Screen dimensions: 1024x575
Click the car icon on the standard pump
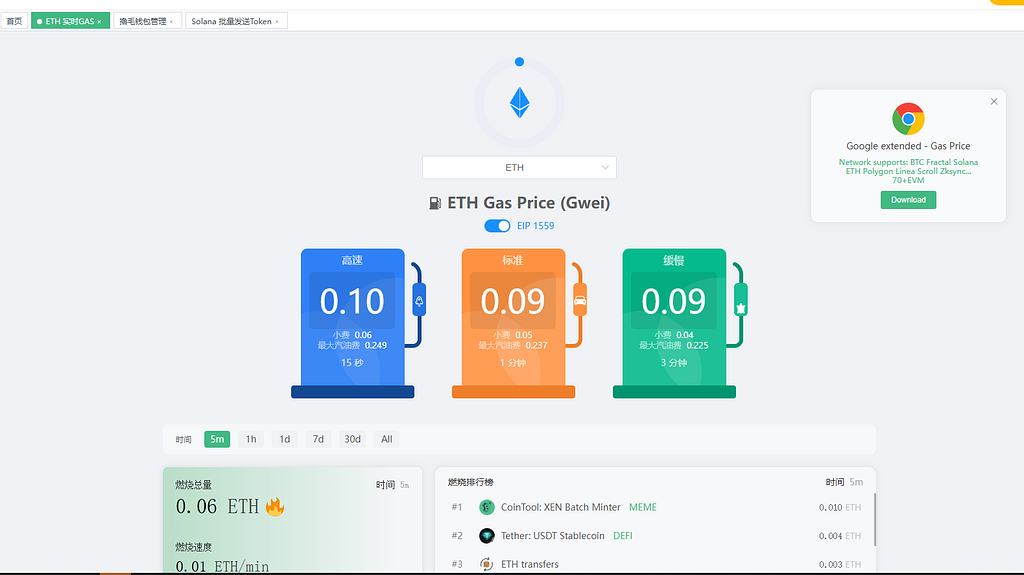click(x=580, y=300)
